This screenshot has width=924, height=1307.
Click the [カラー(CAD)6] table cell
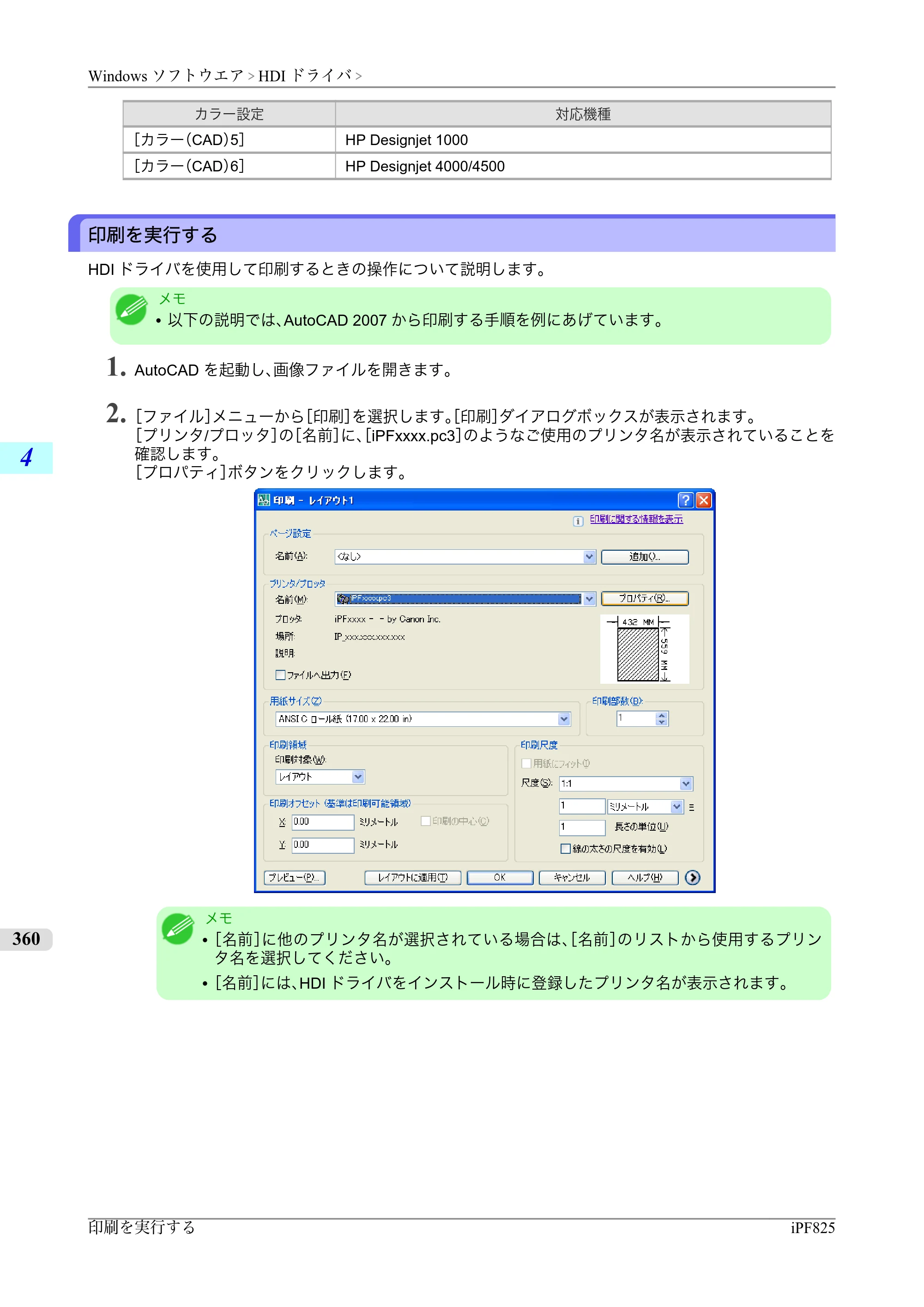coord(229,166)
